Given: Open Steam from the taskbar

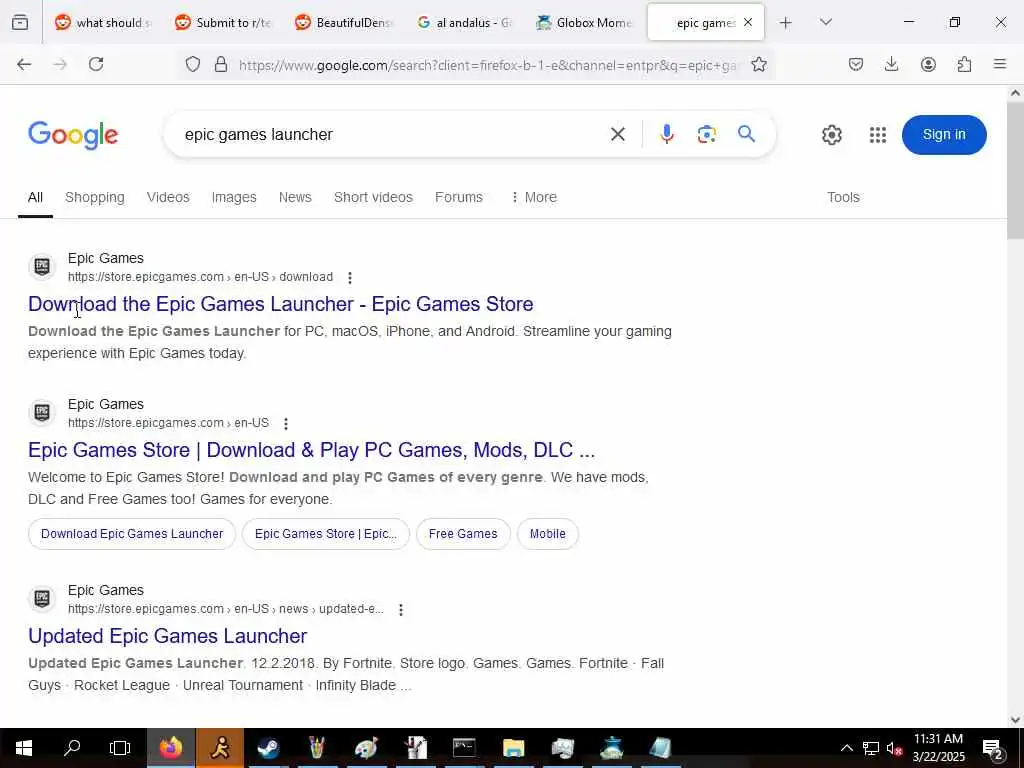Looking at the screenshot, I should [268, 748].
